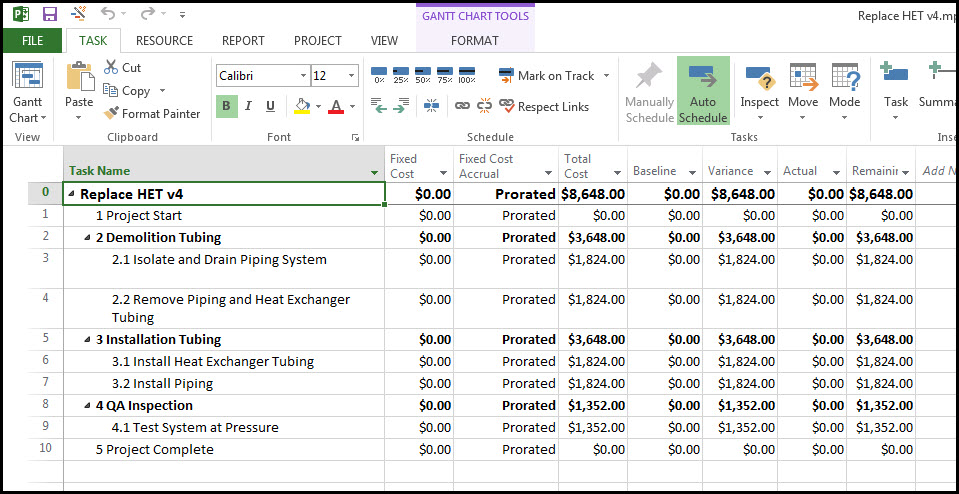
Task: Open the Task Name column filter dropdown
Action: pos(374,173)
